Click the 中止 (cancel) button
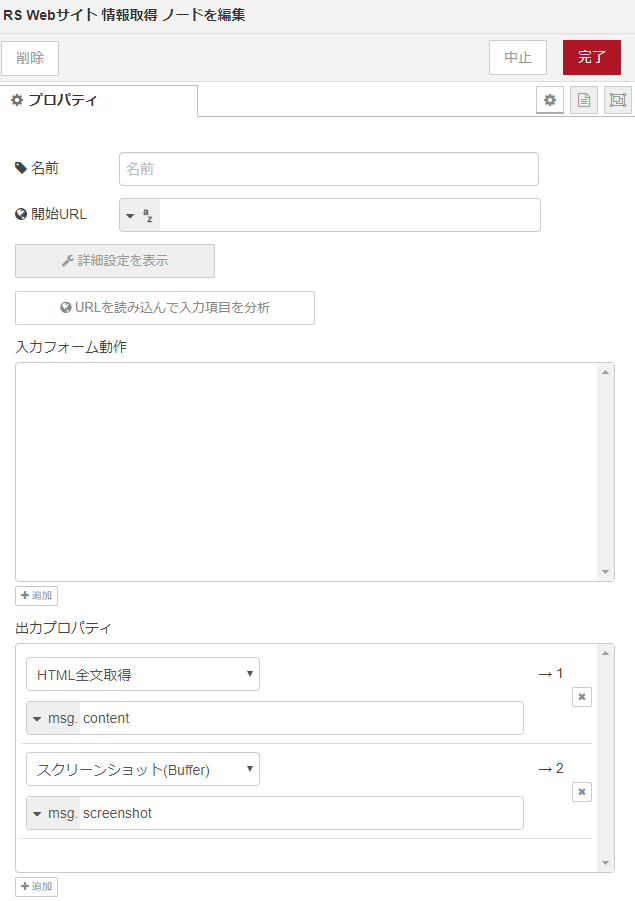This screenshot has height=901, width=635. click(518, 57)
